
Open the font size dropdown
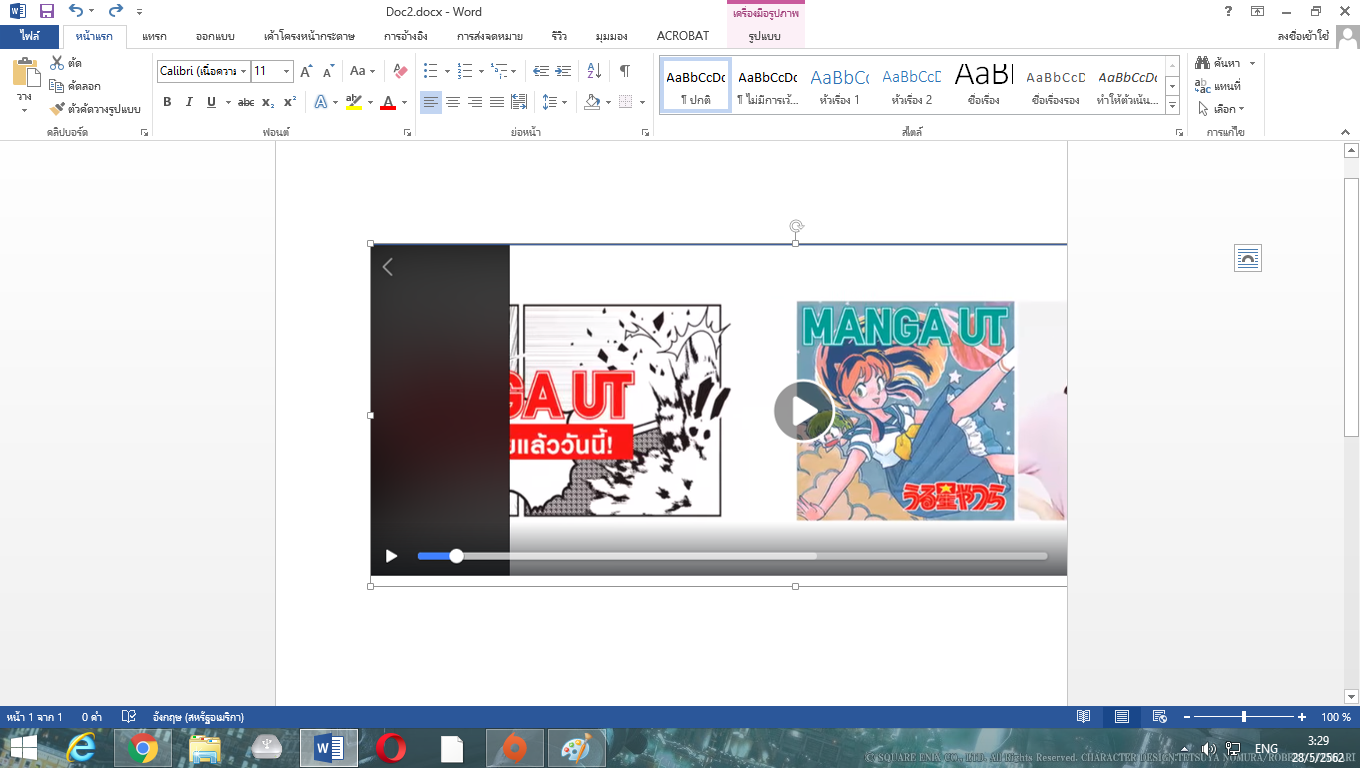pyautogui.click(x=287, y=71)
